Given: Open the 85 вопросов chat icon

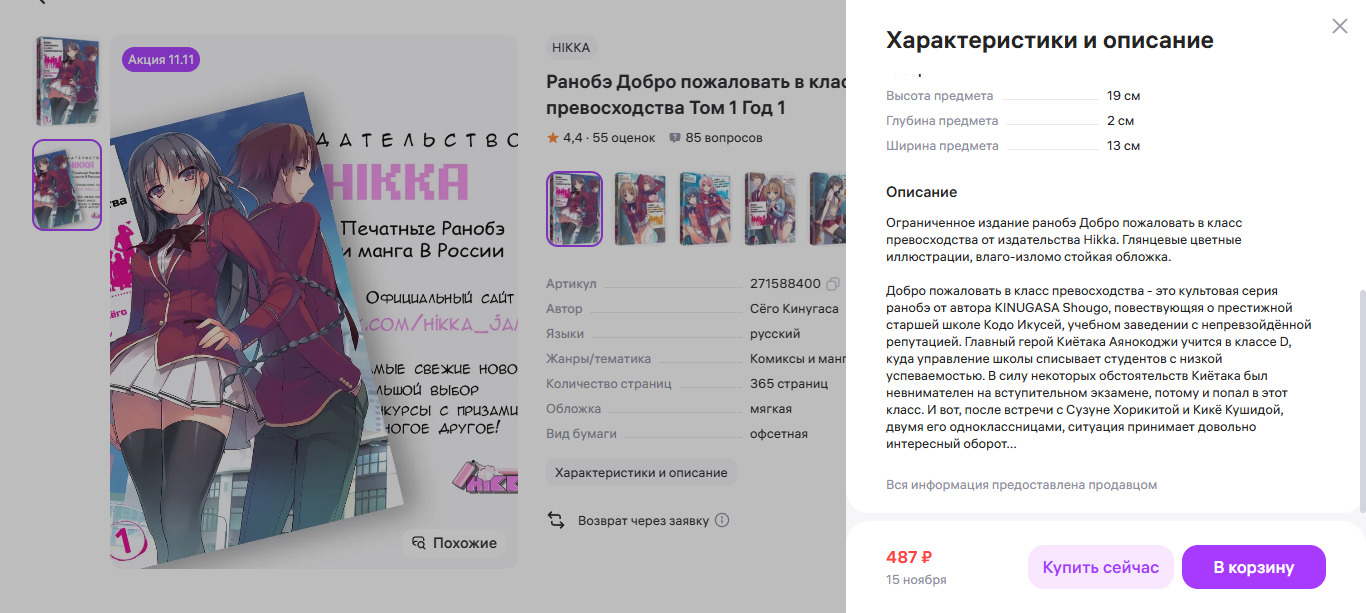Looking at the screenshot, I should click(x=675, y=137).
